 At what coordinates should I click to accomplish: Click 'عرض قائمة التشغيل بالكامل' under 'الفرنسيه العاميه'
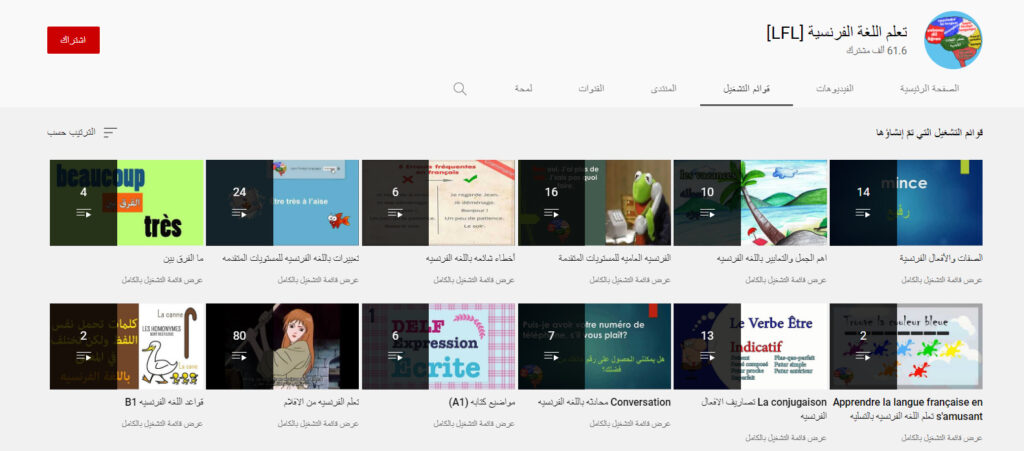pos(630,280)
